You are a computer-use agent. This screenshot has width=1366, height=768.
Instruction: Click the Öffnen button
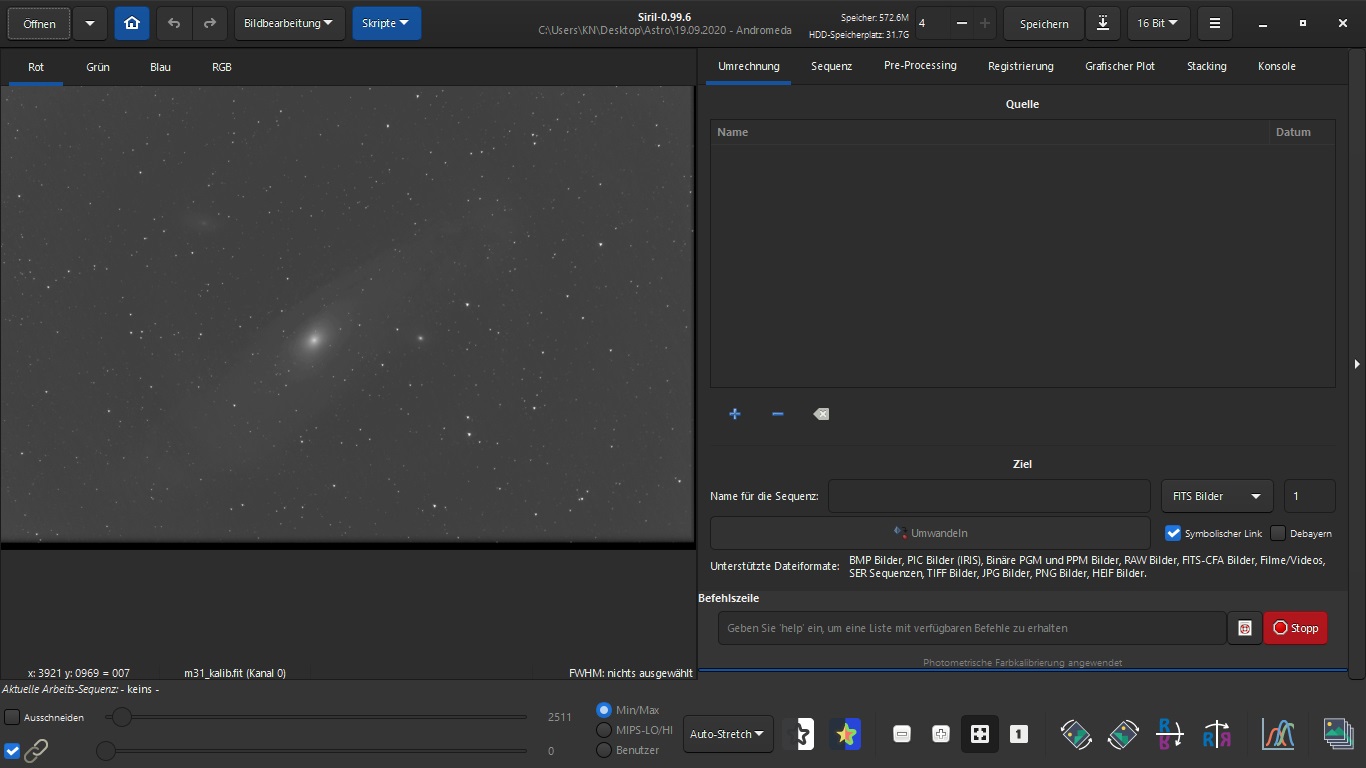pos(40,23)
